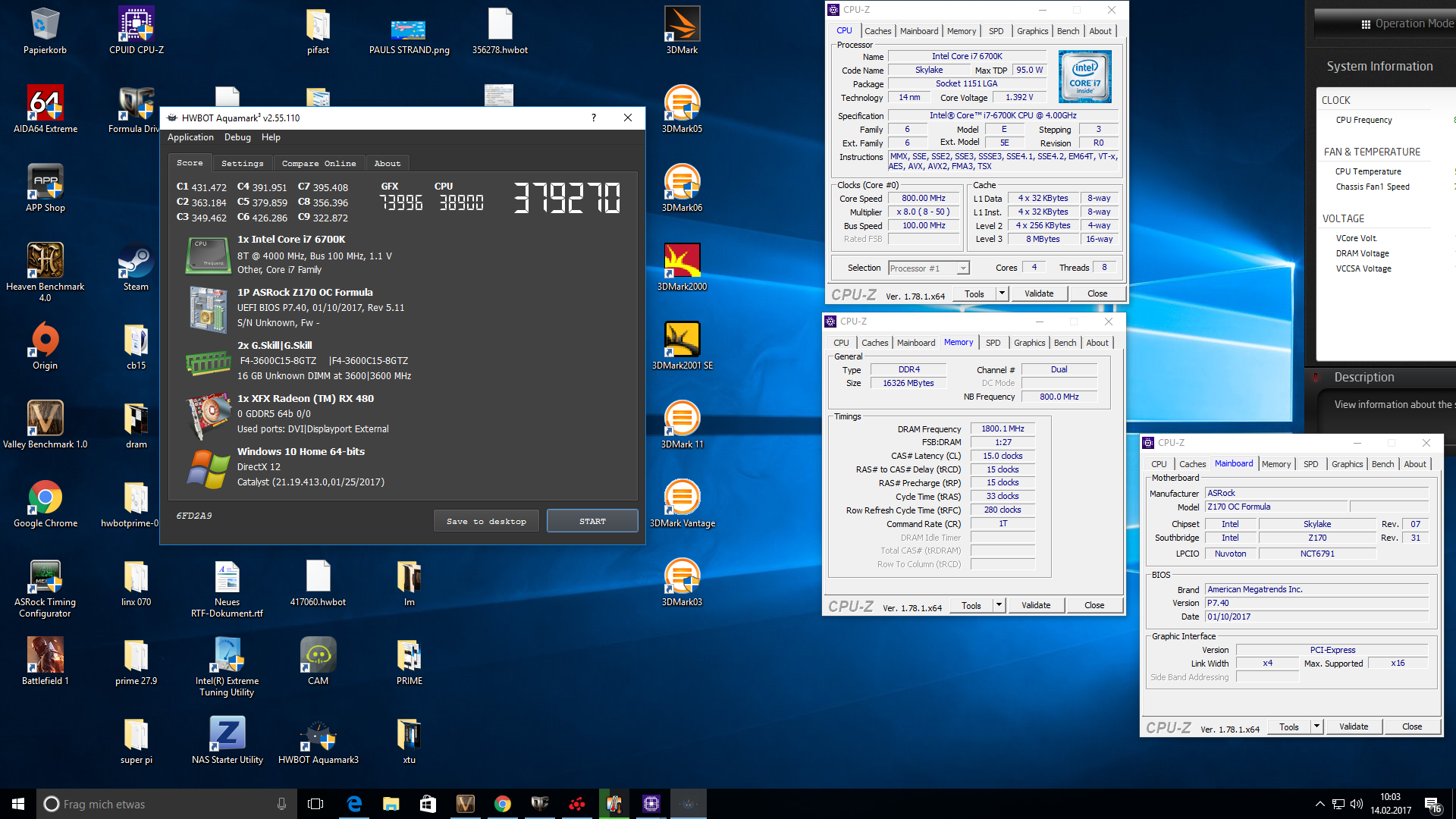
Task: Open NAS Starter Utility shortcut
Action: click(227, 741)
